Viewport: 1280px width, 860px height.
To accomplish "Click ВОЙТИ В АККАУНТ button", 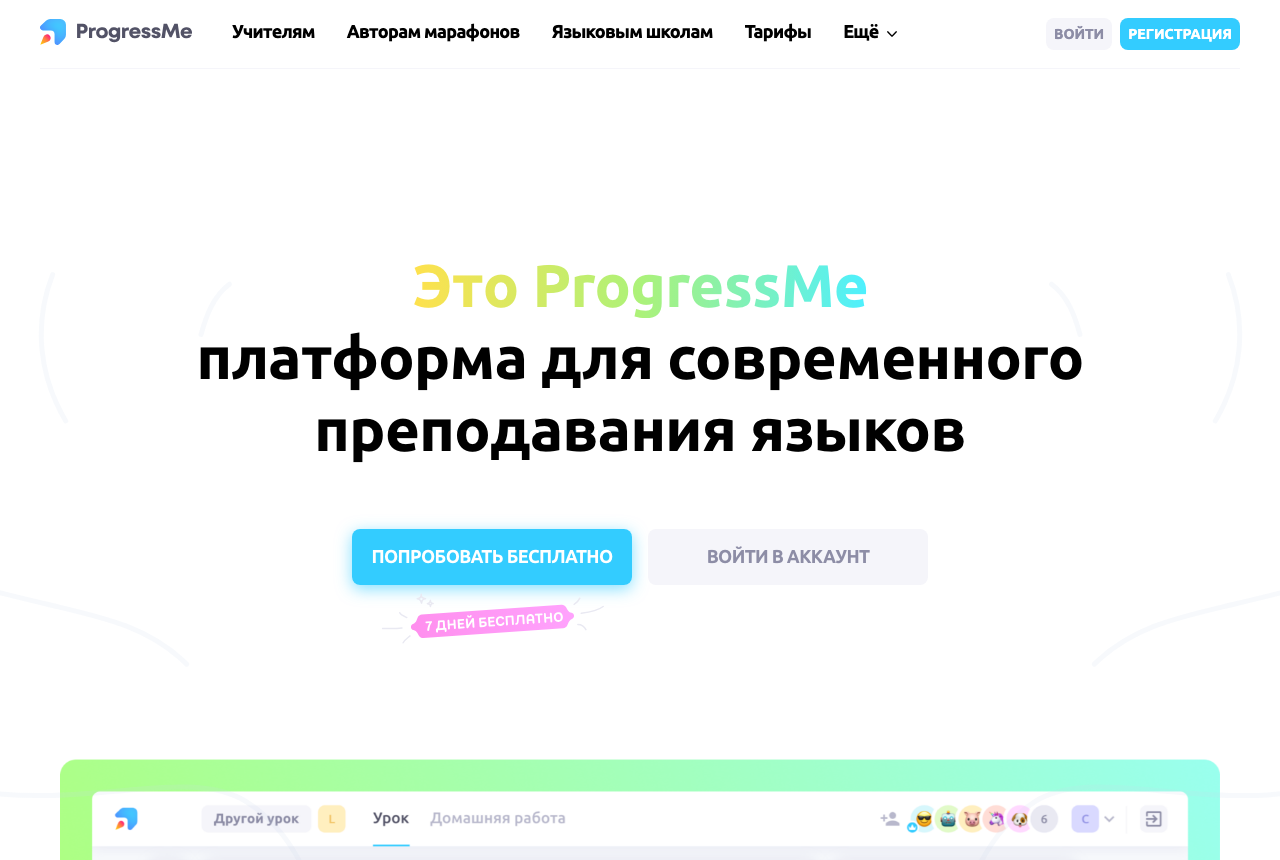I will click(788, 557).
